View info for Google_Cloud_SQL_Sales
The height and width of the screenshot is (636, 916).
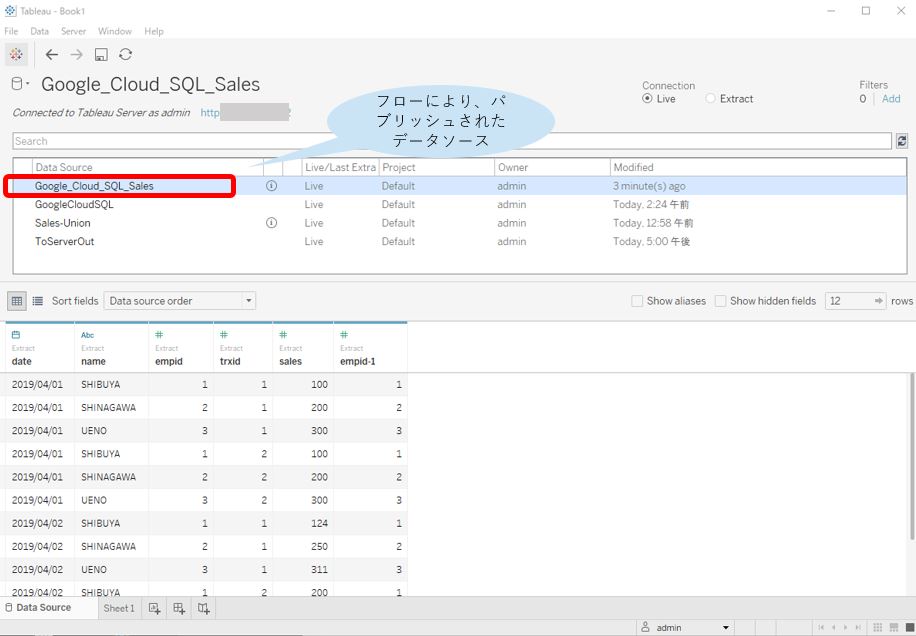[x=272, y=186]
